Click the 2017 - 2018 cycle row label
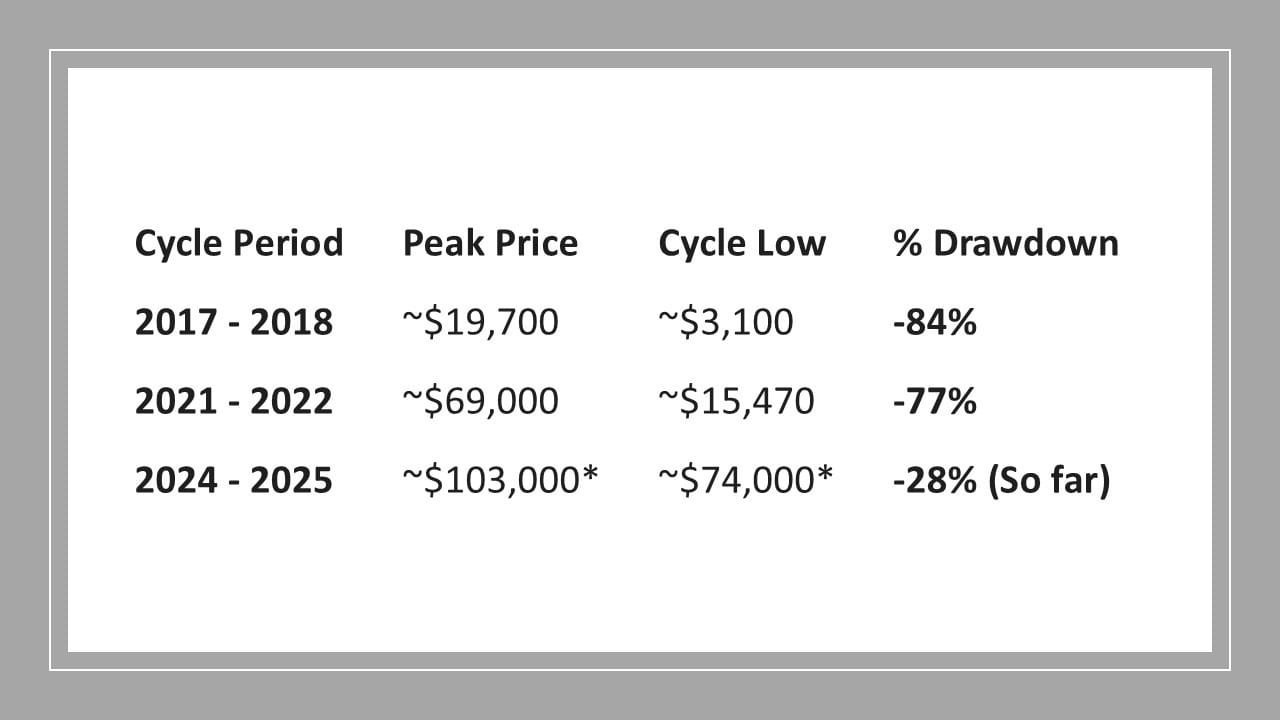This screenshot has height=720, width=1280. point(233,322)
